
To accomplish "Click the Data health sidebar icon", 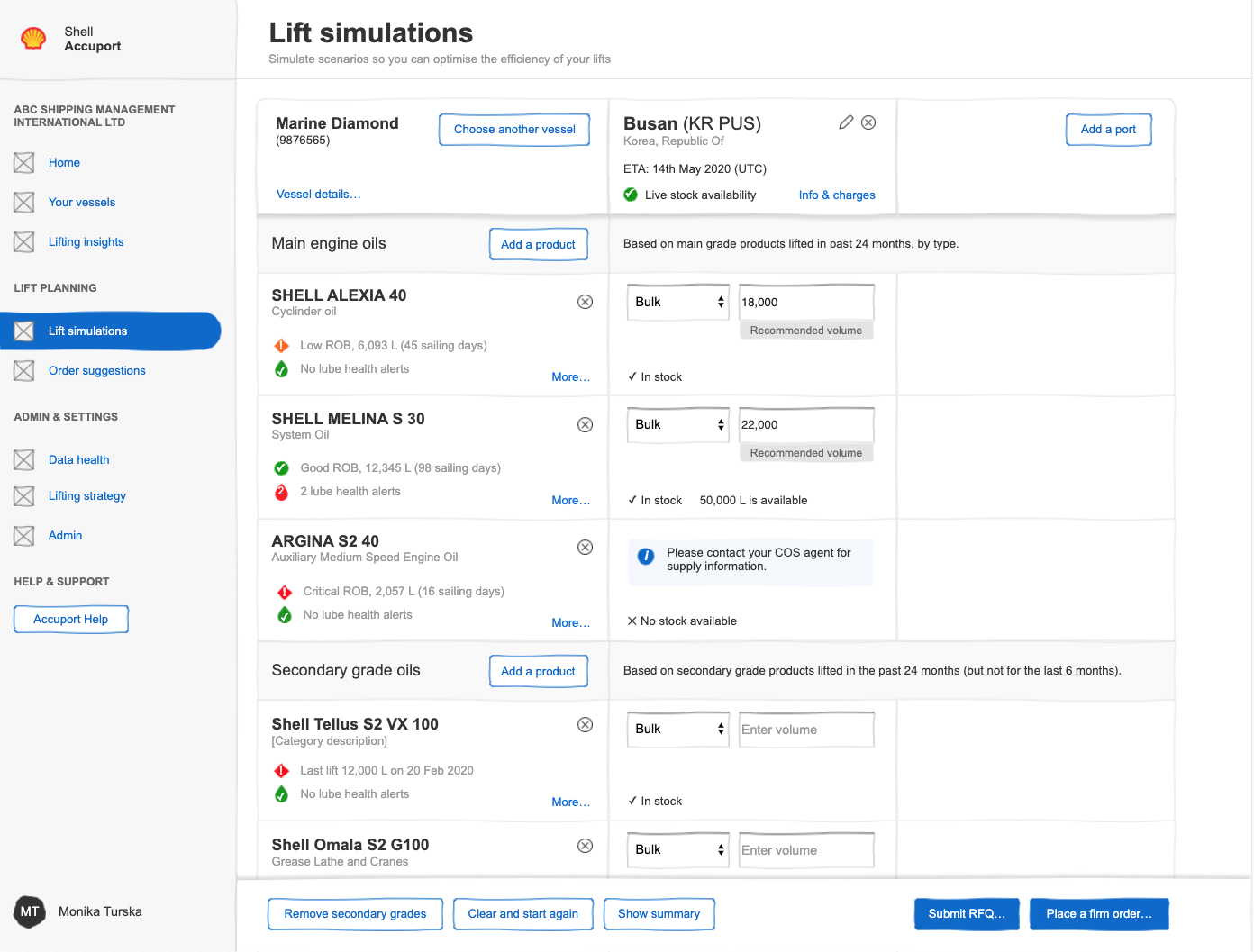I will tap(24, 460).
